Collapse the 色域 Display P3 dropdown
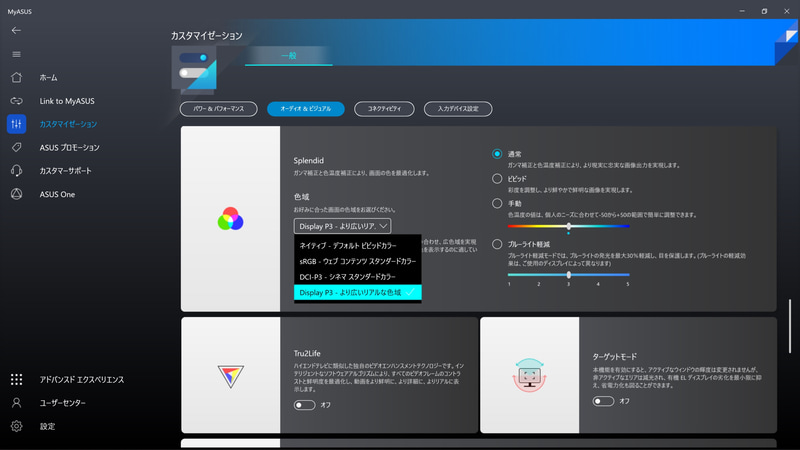The image size is (800, 450). coord(342,226)
